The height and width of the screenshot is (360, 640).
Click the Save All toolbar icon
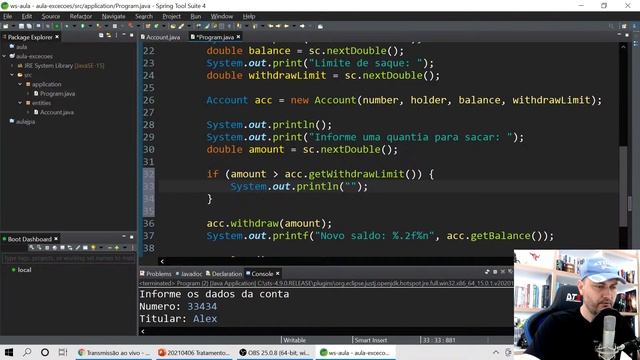[29, 26]
